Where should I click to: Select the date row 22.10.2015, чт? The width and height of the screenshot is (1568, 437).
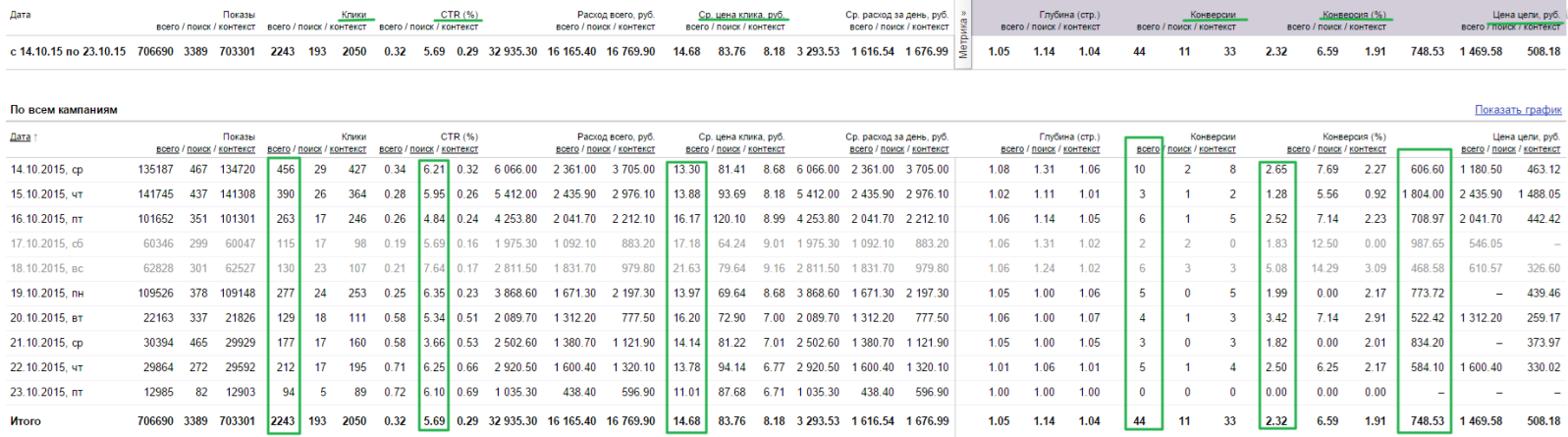click(46, 367)
